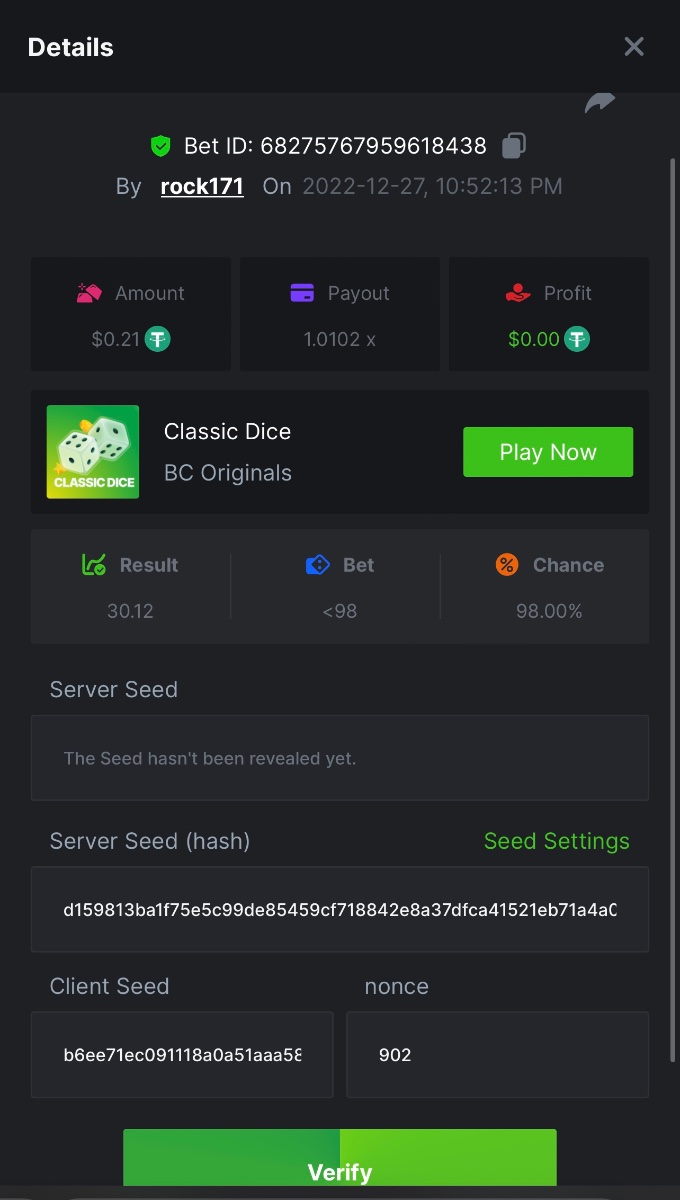Copy the Bet ID with copy icon
This screenshot has height=1200, width=680.
[x=514, y=146]
